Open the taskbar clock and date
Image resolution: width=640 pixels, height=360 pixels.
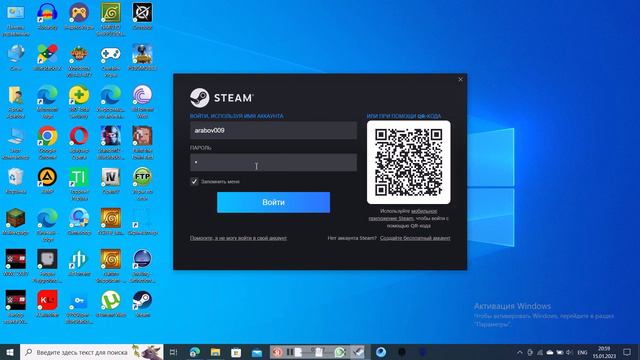tap(604, 352)
